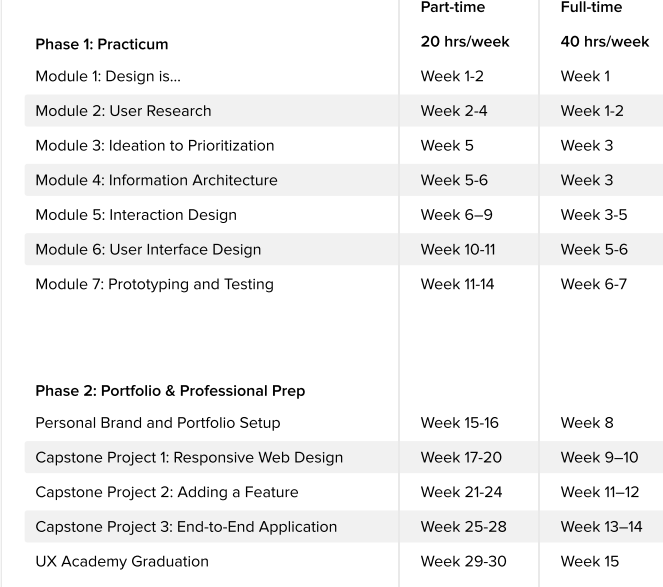
Task: Select Capstone Project 3: End-to-End Application
Action: click(186, 527)
